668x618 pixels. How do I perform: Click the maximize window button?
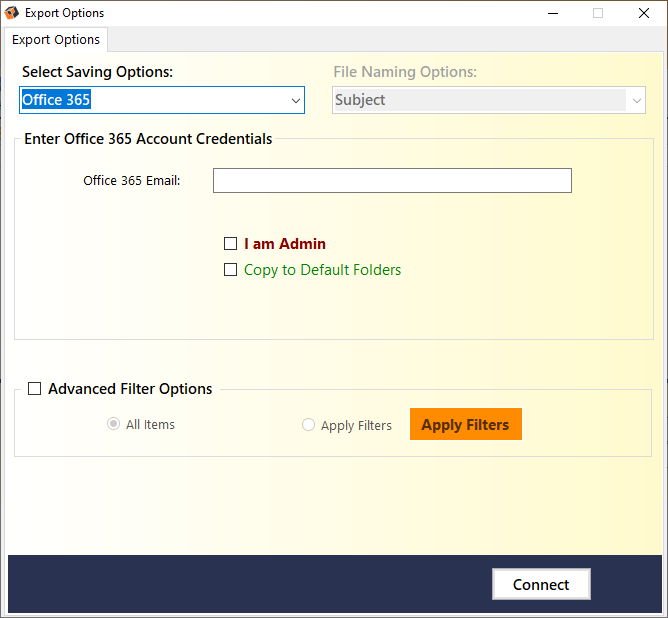[598, 13]
